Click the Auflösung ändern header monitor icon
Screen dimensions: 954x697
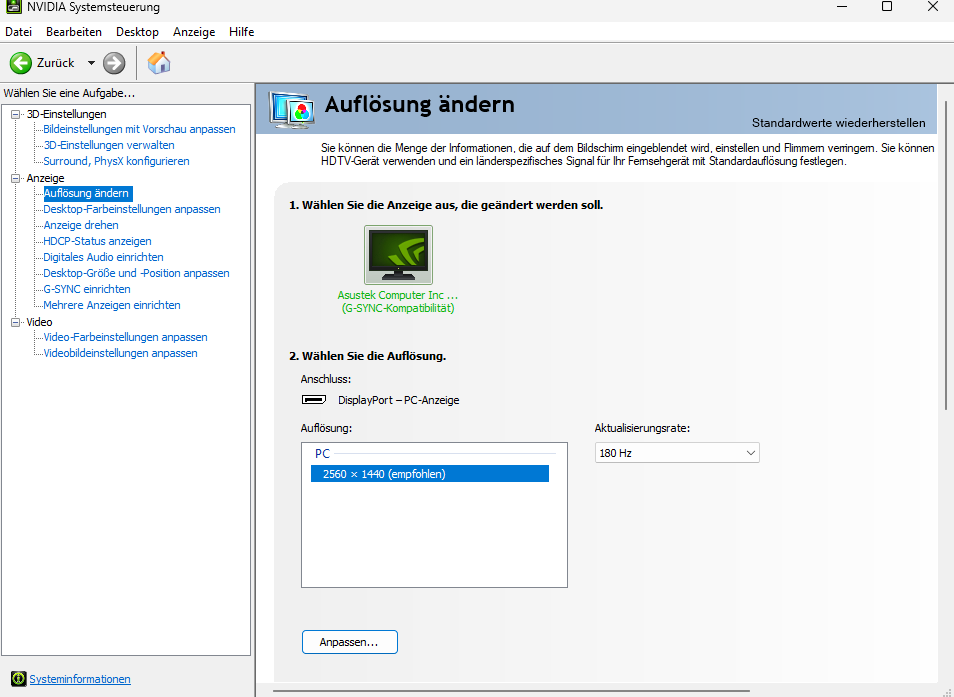[x=292, y=110]
